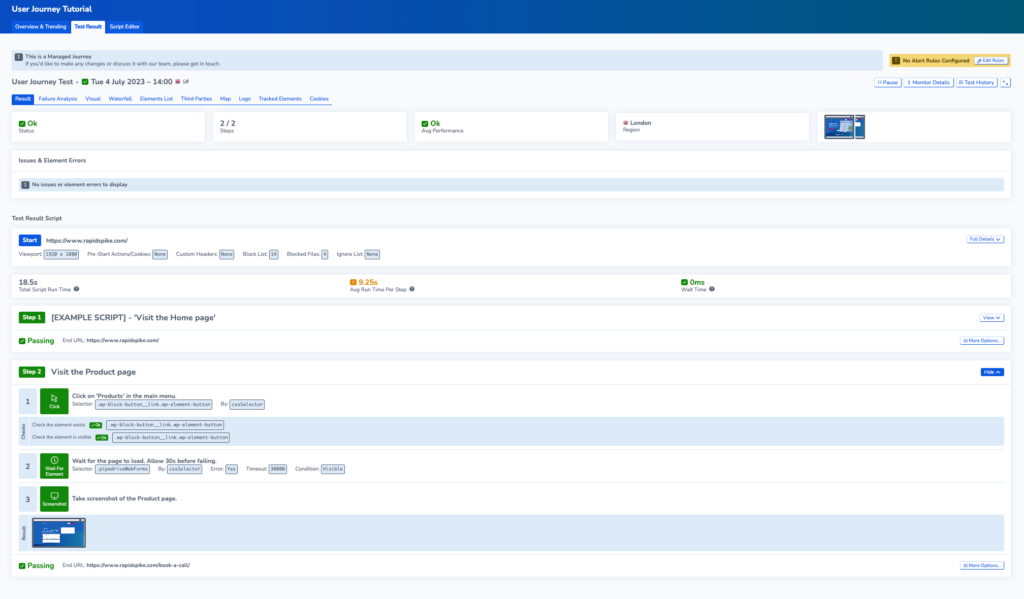
Task: Click the Block List value 14
Action: tap(274, 254)
